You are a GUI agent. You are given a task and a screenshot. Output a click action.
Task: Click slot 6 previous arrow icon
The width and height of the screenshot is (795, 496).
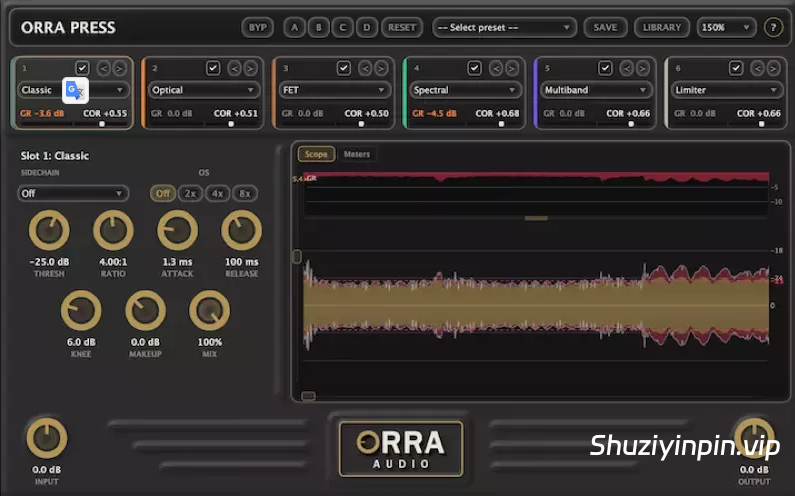[x=757, y=68]
